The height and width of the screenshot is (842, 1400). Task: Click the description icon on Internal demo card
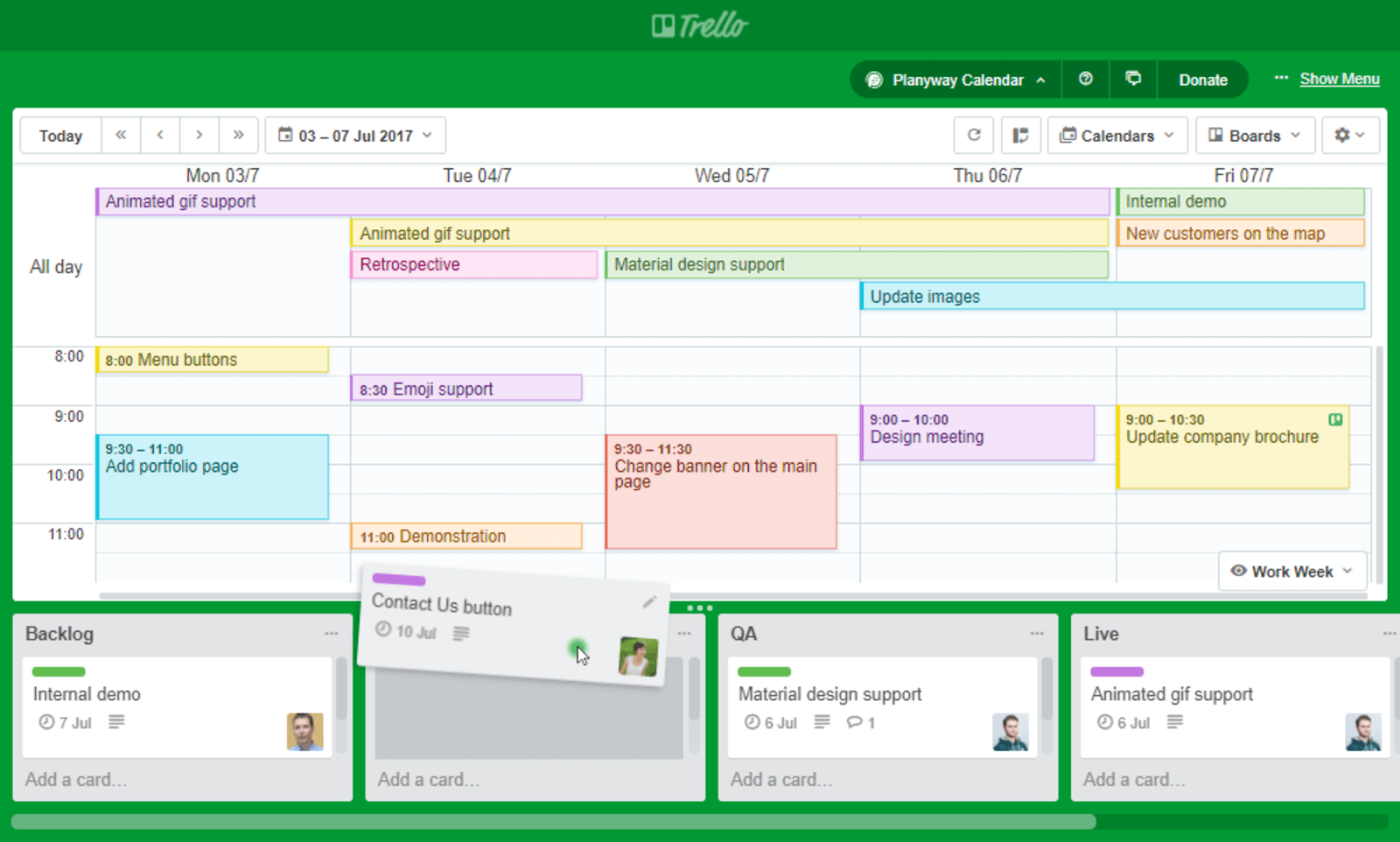(x=116, y=722)
